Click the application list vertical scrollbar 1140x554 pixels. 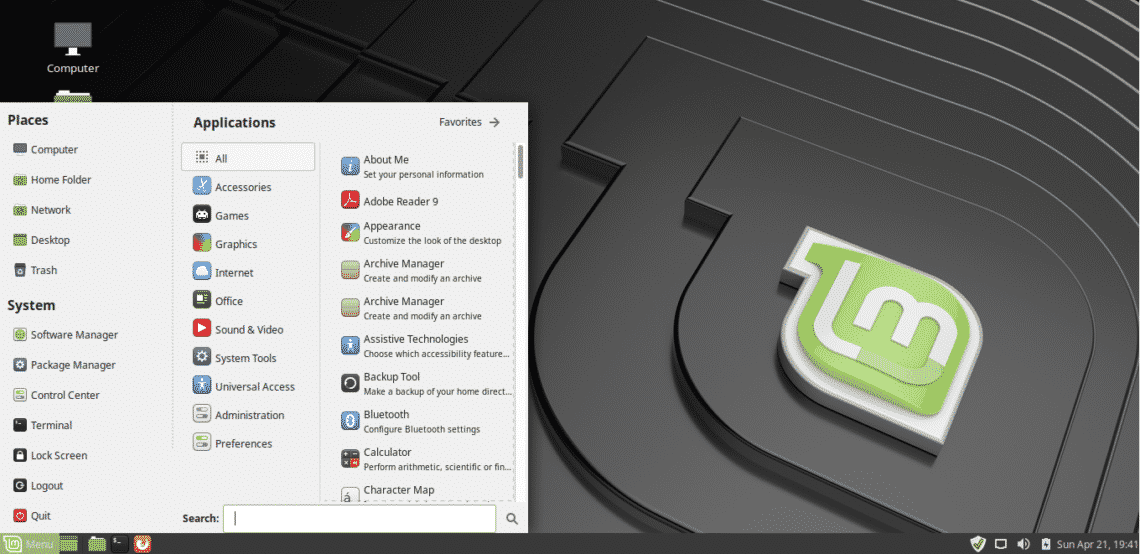(x=520, y=162)
